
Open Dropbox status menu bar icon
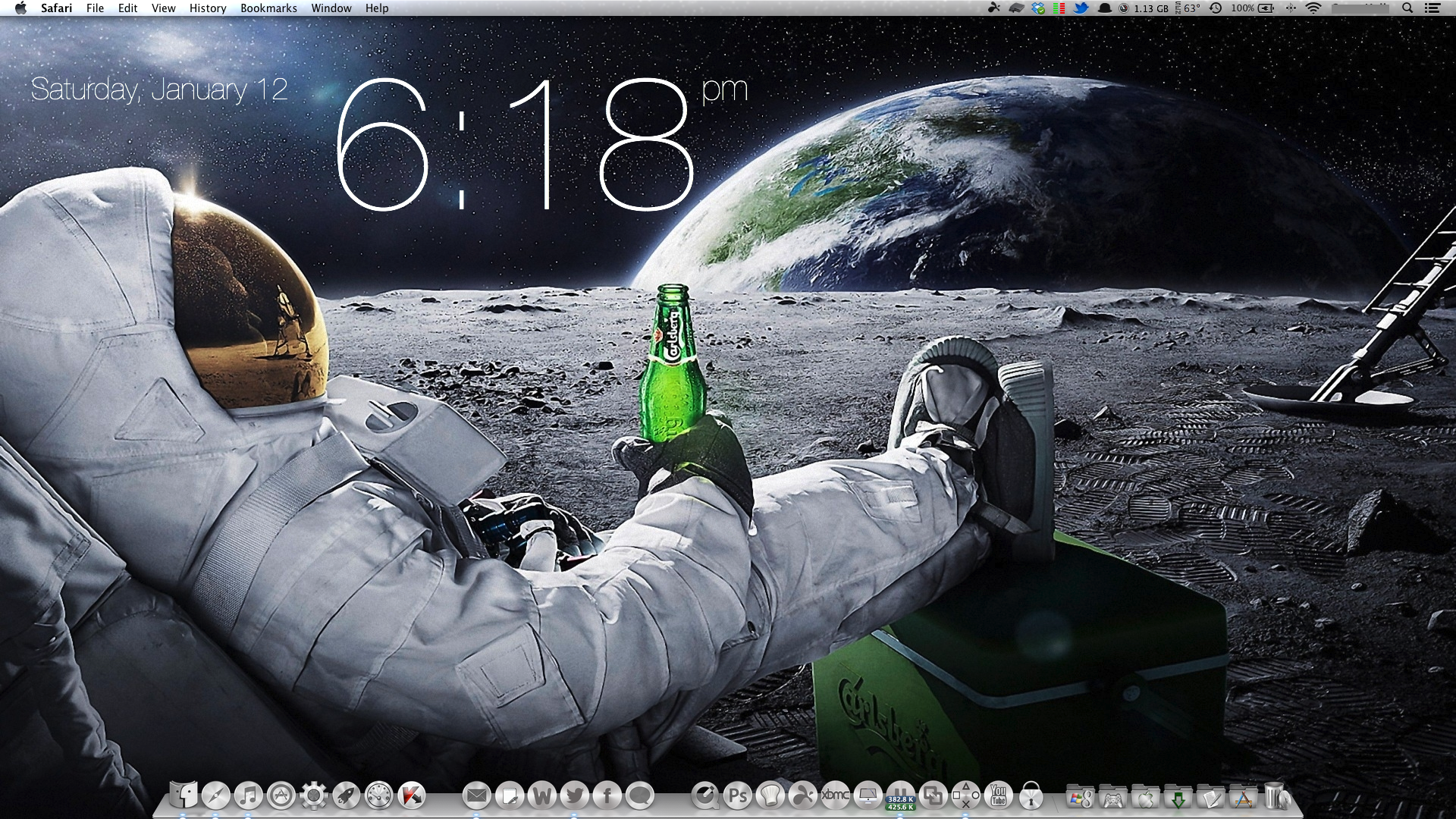point(1039,8)
